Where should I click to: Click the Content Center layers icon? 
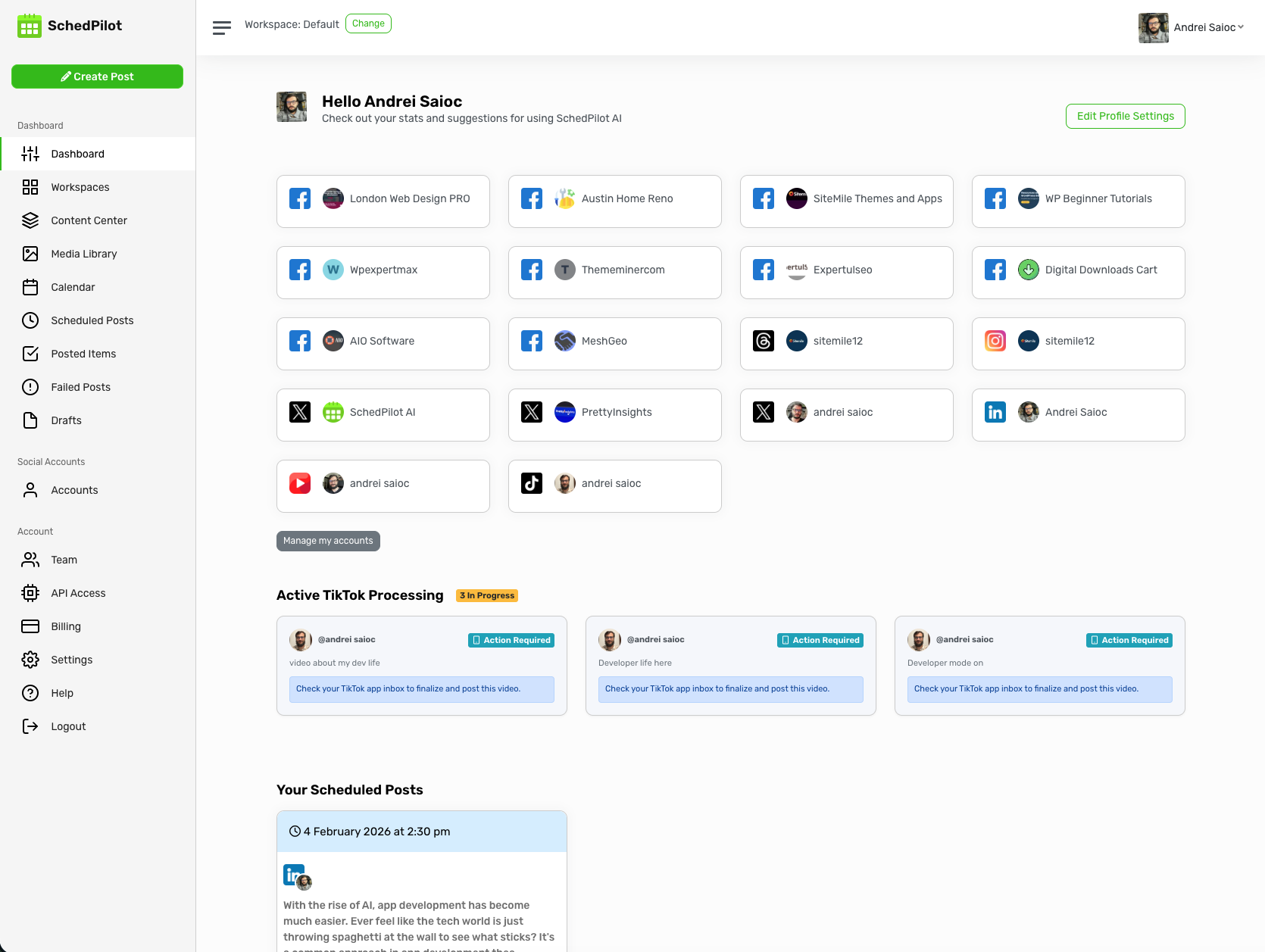[30, 220]
